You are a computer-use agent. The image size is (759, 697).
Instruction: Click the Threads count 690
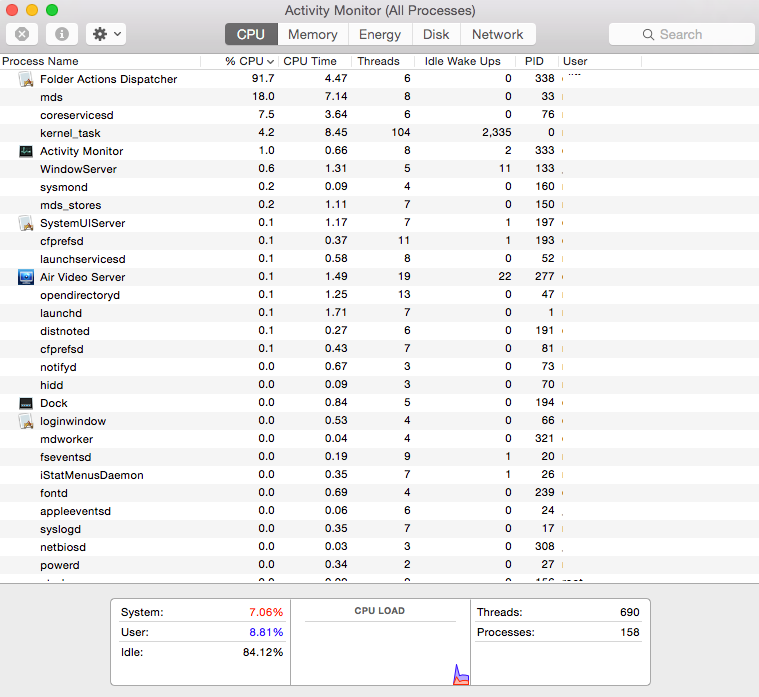coord(630,612)
